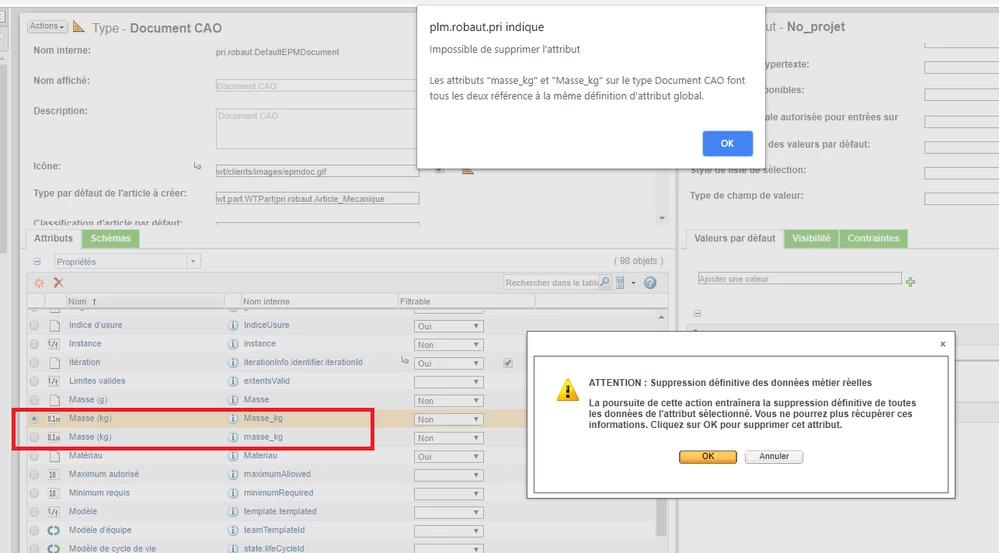Open Filtrable dropdown for Instance

[449, 345]
